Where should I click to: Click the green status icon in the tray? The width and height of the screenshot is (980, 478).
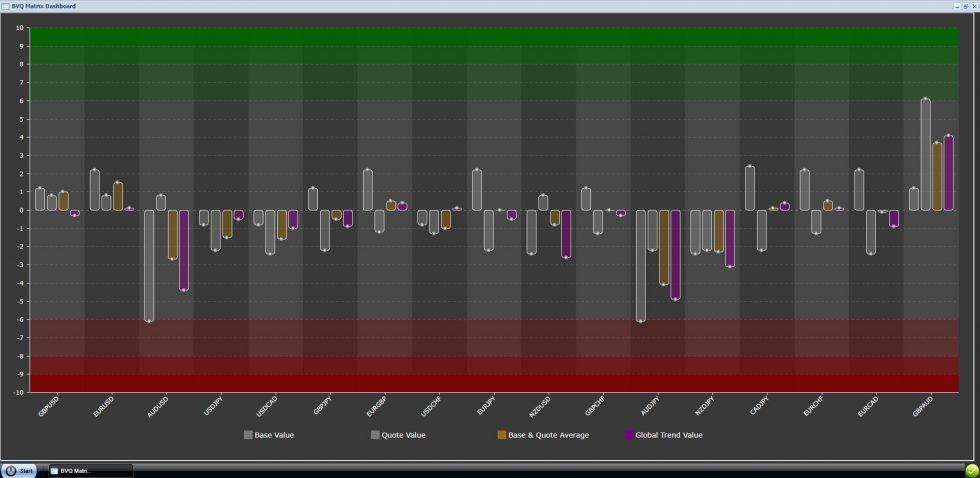tap(969, 470)
